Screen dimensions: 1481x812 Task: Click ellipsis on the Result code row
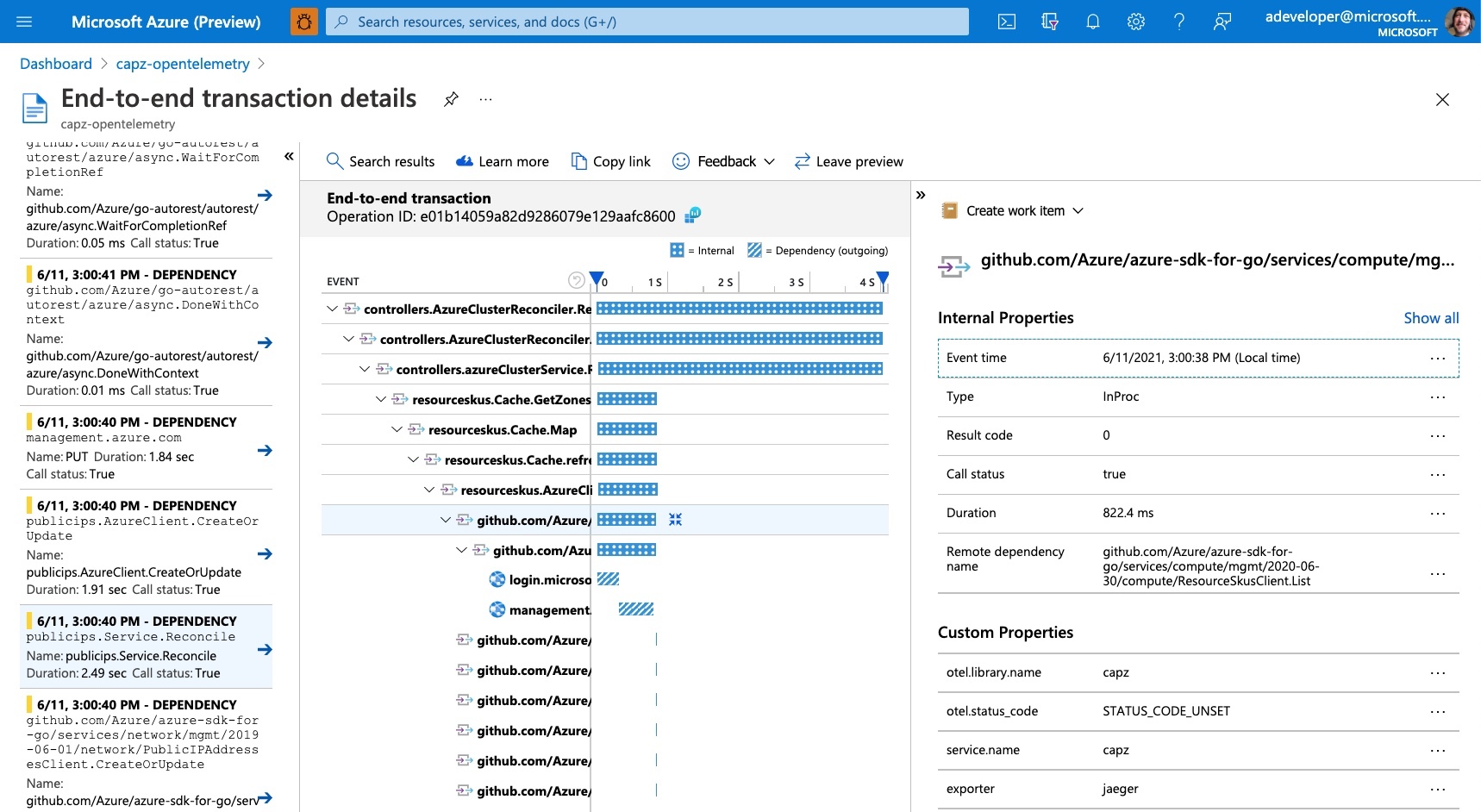tap(1438, 435)
